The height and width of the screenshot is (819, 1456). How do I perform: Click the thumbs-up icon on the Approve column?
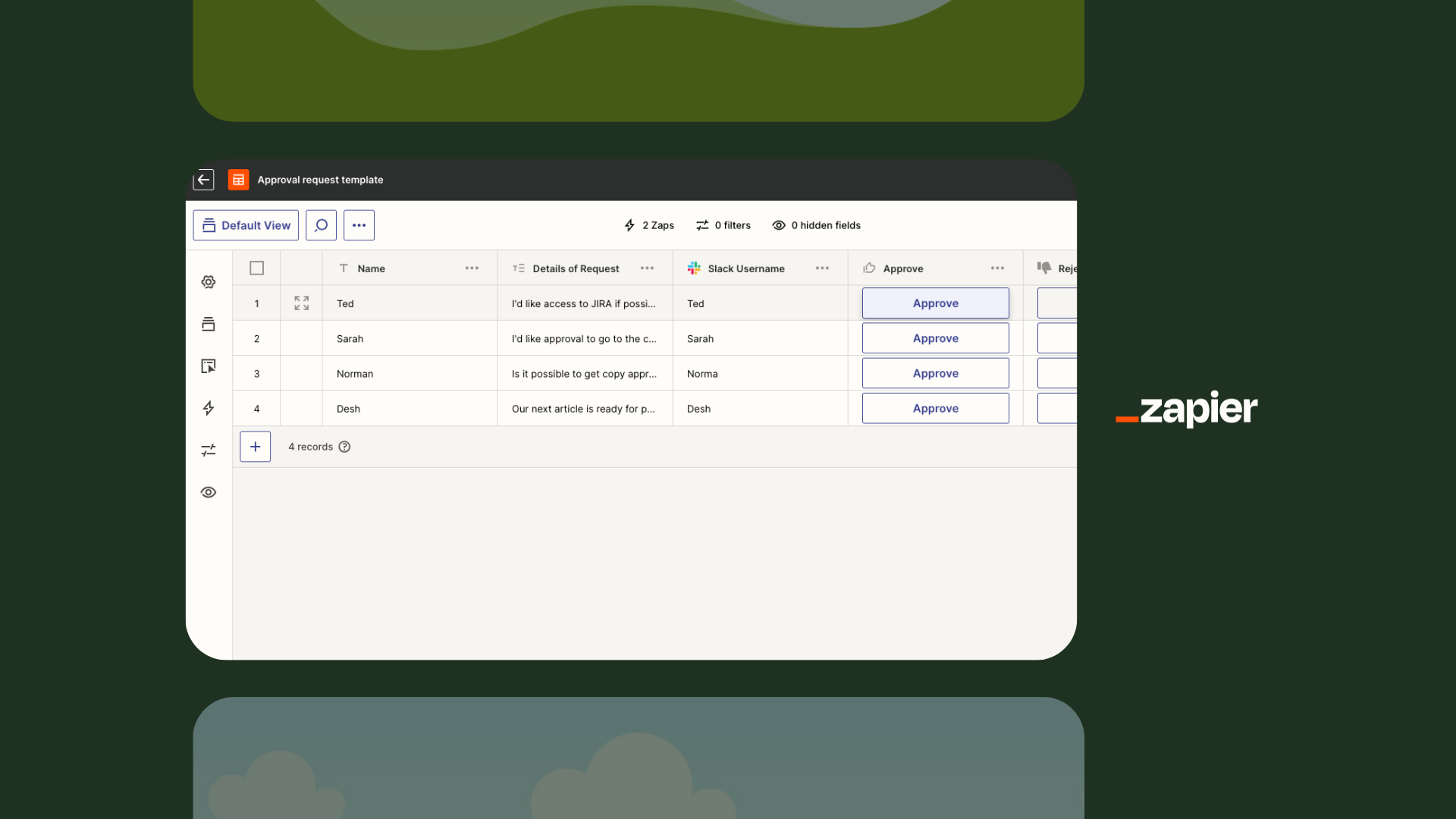[x=869, y=268]
